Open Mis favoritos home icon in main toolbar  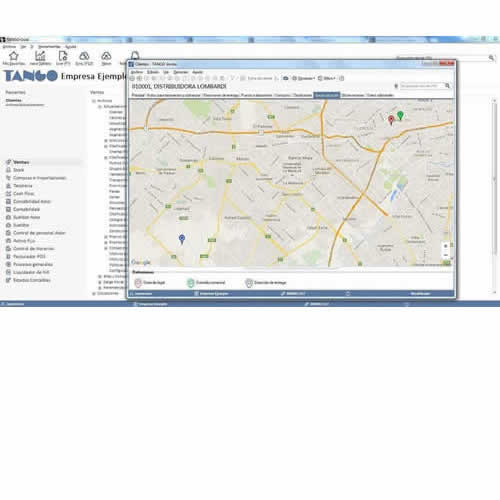pos(14,56)
